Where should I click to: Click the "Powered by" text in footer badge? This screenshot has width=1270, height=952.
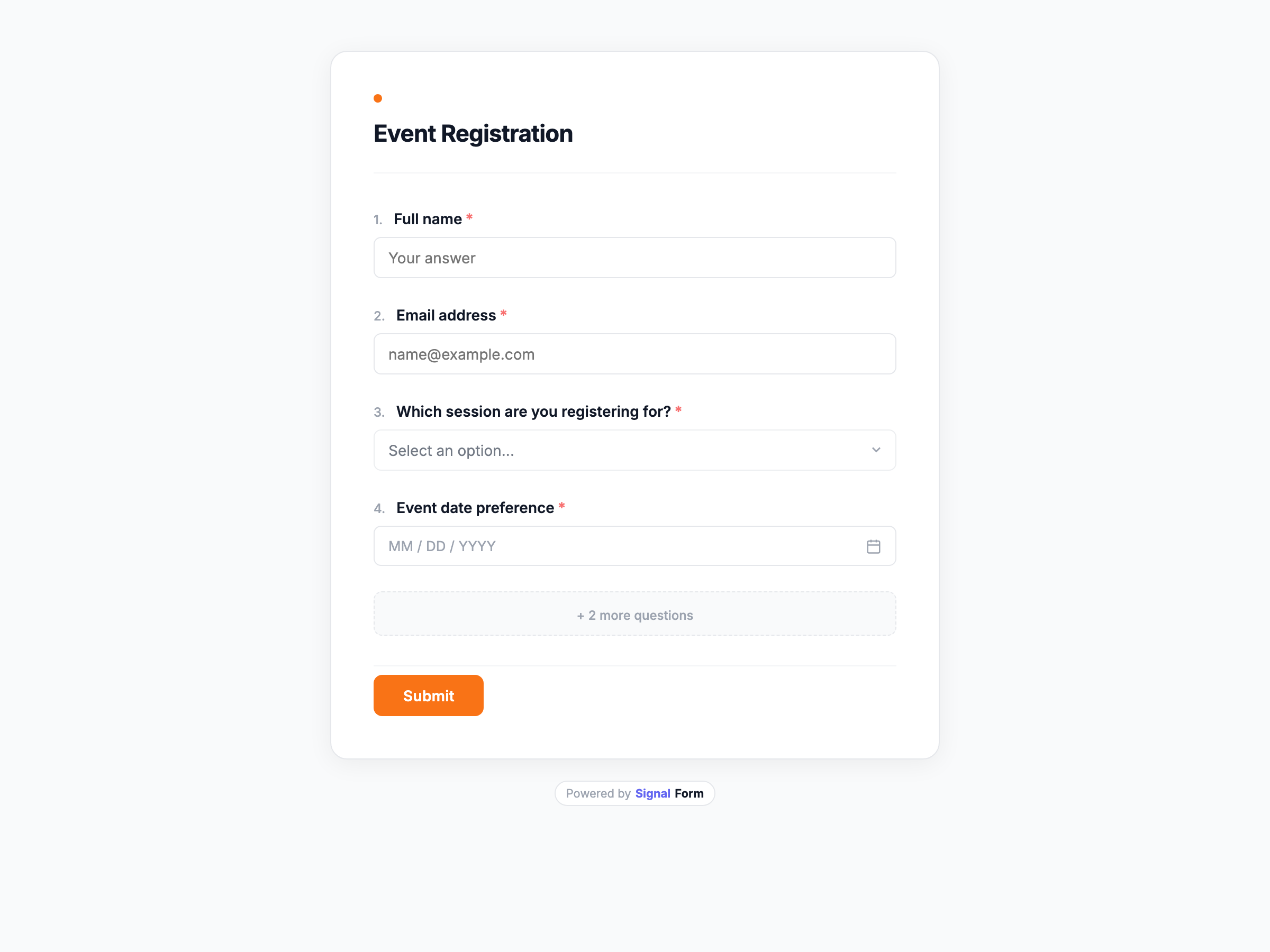tap(597, 793)
